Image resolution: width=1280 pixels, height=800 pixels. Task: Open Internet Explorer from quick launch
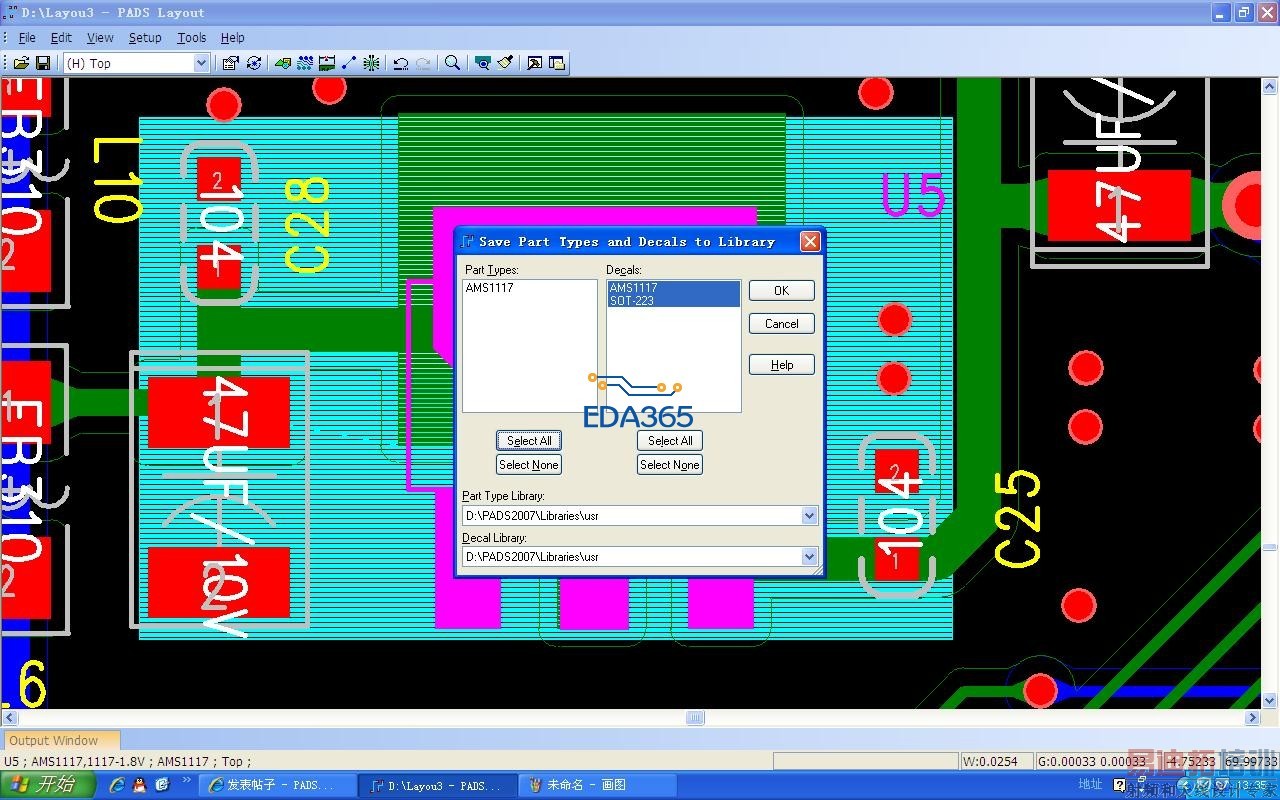point(117,785)
